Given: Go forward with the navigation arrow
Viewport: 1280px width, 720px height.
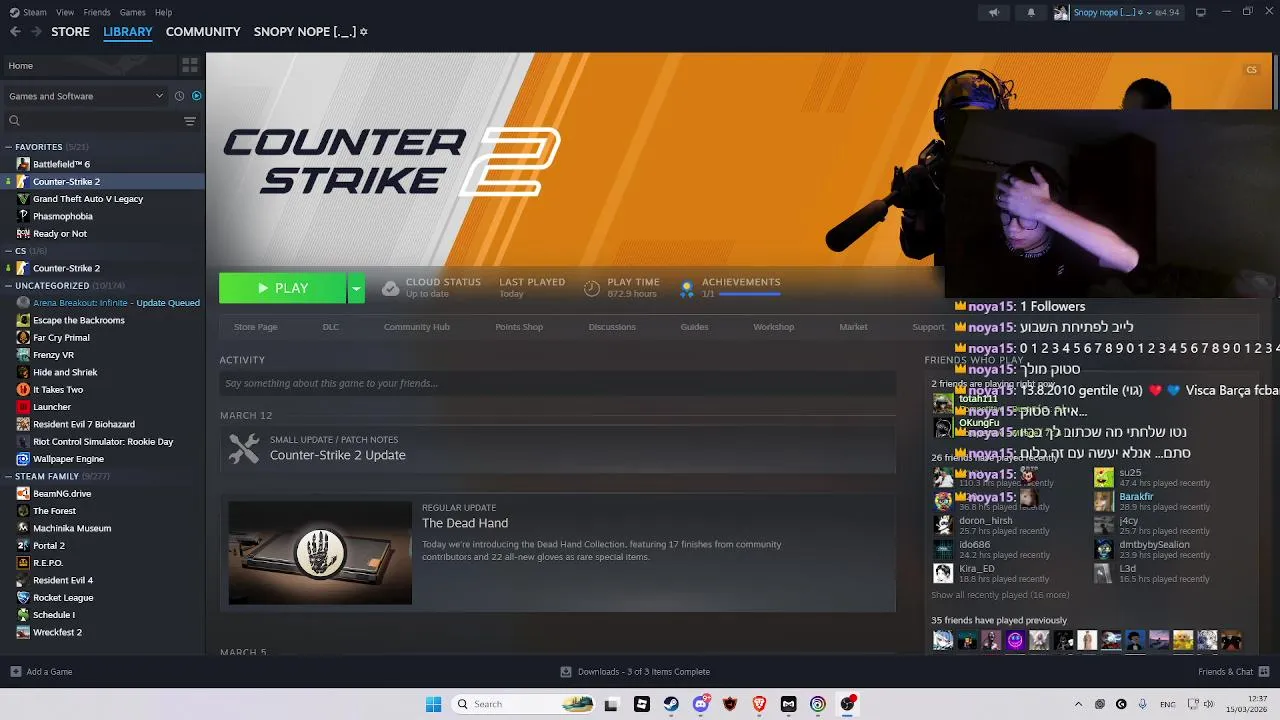Looking at the screenshot, I should click(x=36, y=32).
